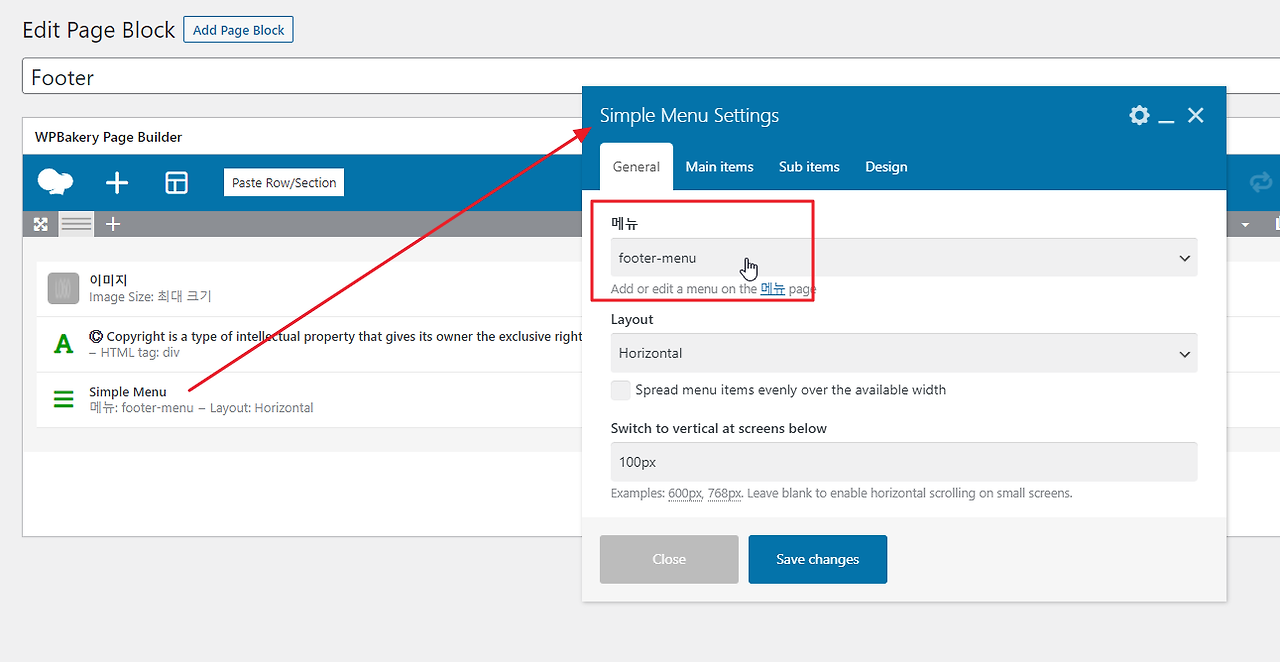Click the Copyright text block row
Screen dimensions: 1280x662
tap(310, 345)
